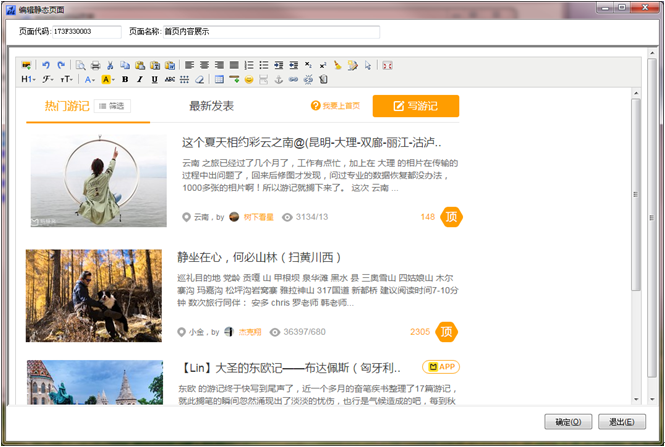Toggle bold formatting

coord(125,79)
